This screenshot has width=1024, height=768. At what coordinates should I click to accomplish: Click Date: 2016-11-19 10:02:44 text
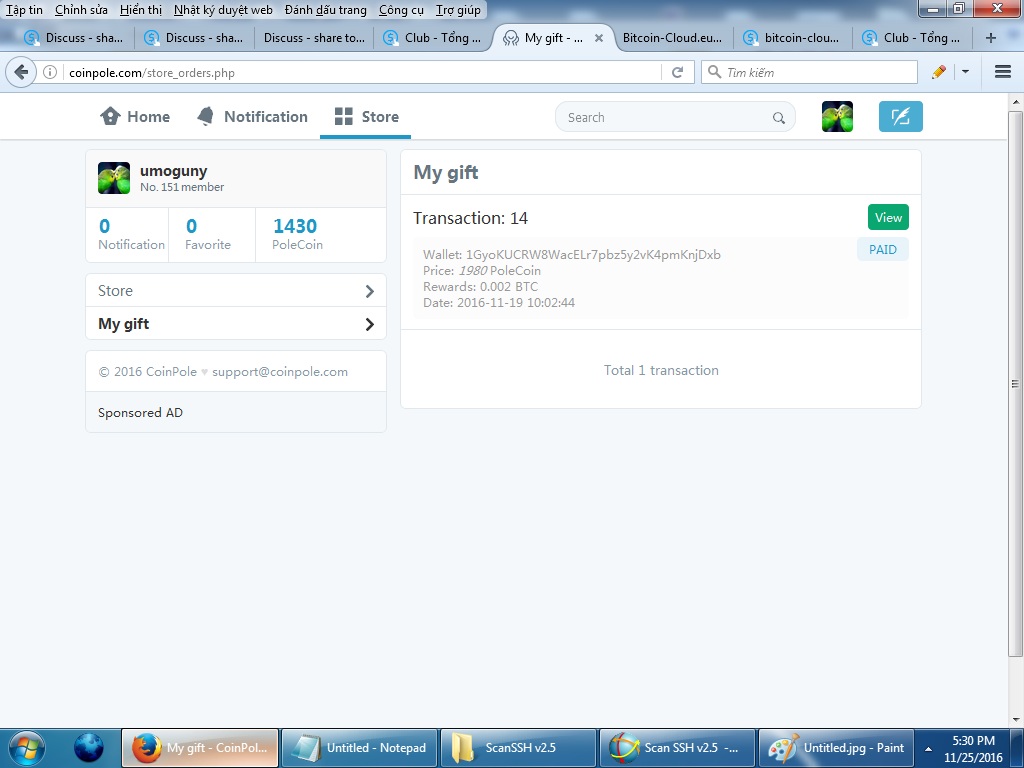[499, 302]
